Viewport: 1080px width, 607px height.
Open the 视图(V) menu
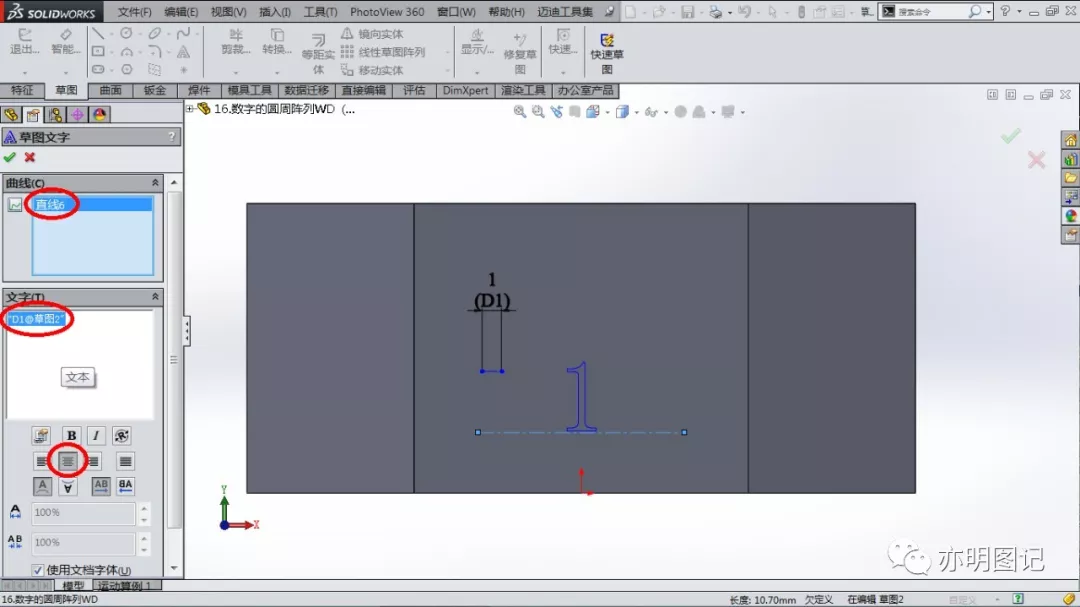(x=229, y=12)
